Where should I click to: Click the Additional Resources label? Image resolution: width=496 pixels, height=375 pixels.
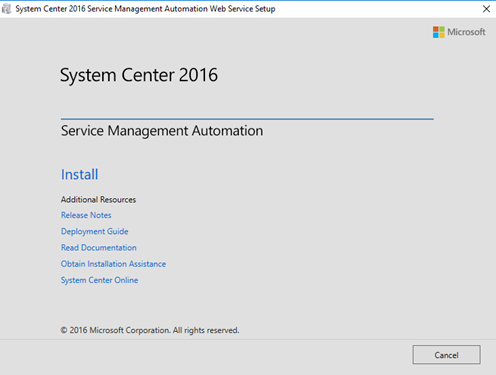98,200
